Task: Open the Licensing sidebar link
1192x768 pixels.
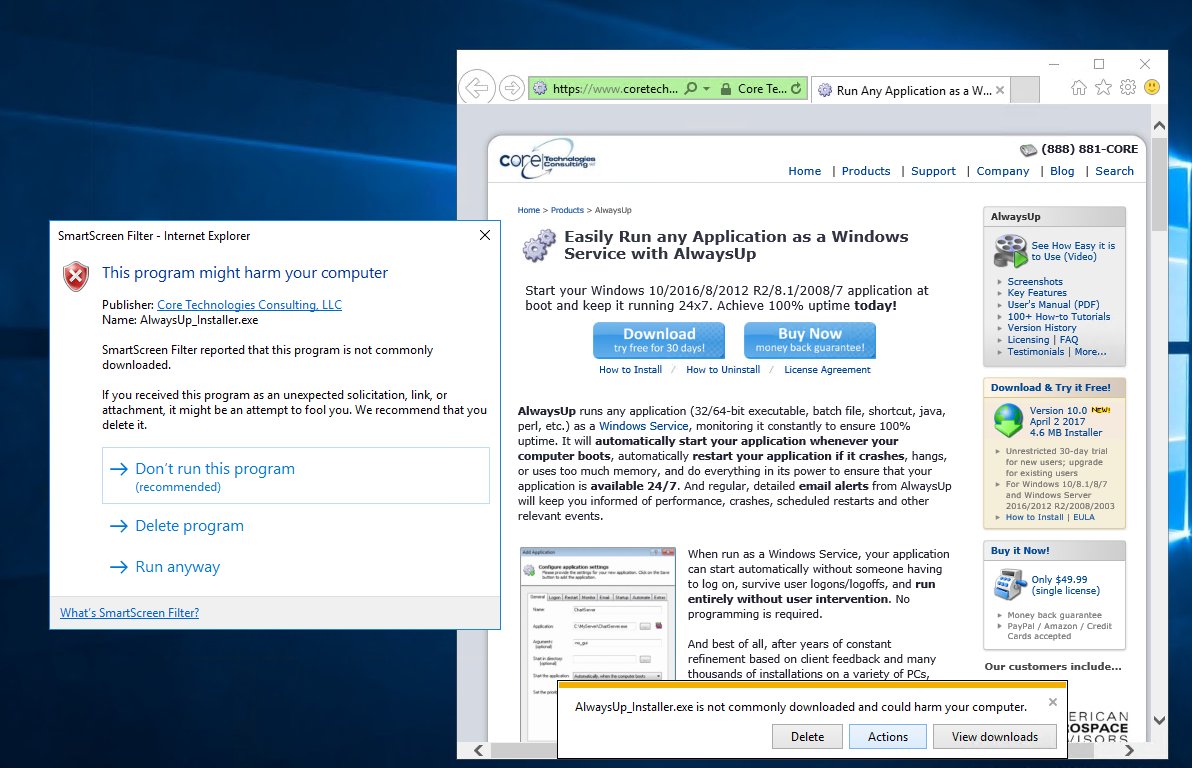Action: point(1028,340)
